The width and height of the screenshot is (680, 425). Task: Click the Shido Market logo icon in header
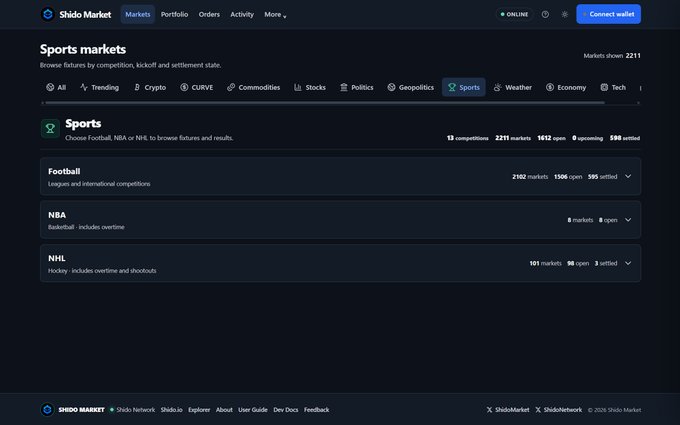click(x=48, y=14)
